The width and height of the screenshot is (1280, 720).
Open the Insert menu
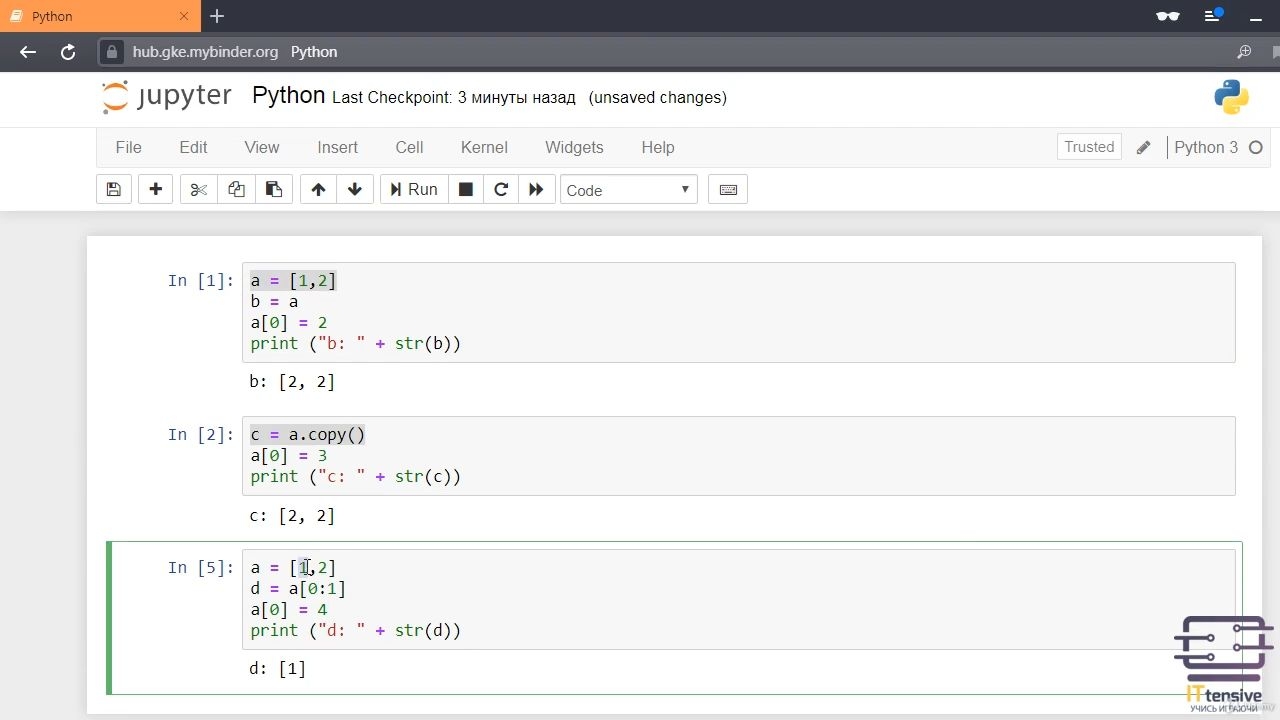pyautogui.click(x=337, y=147)
